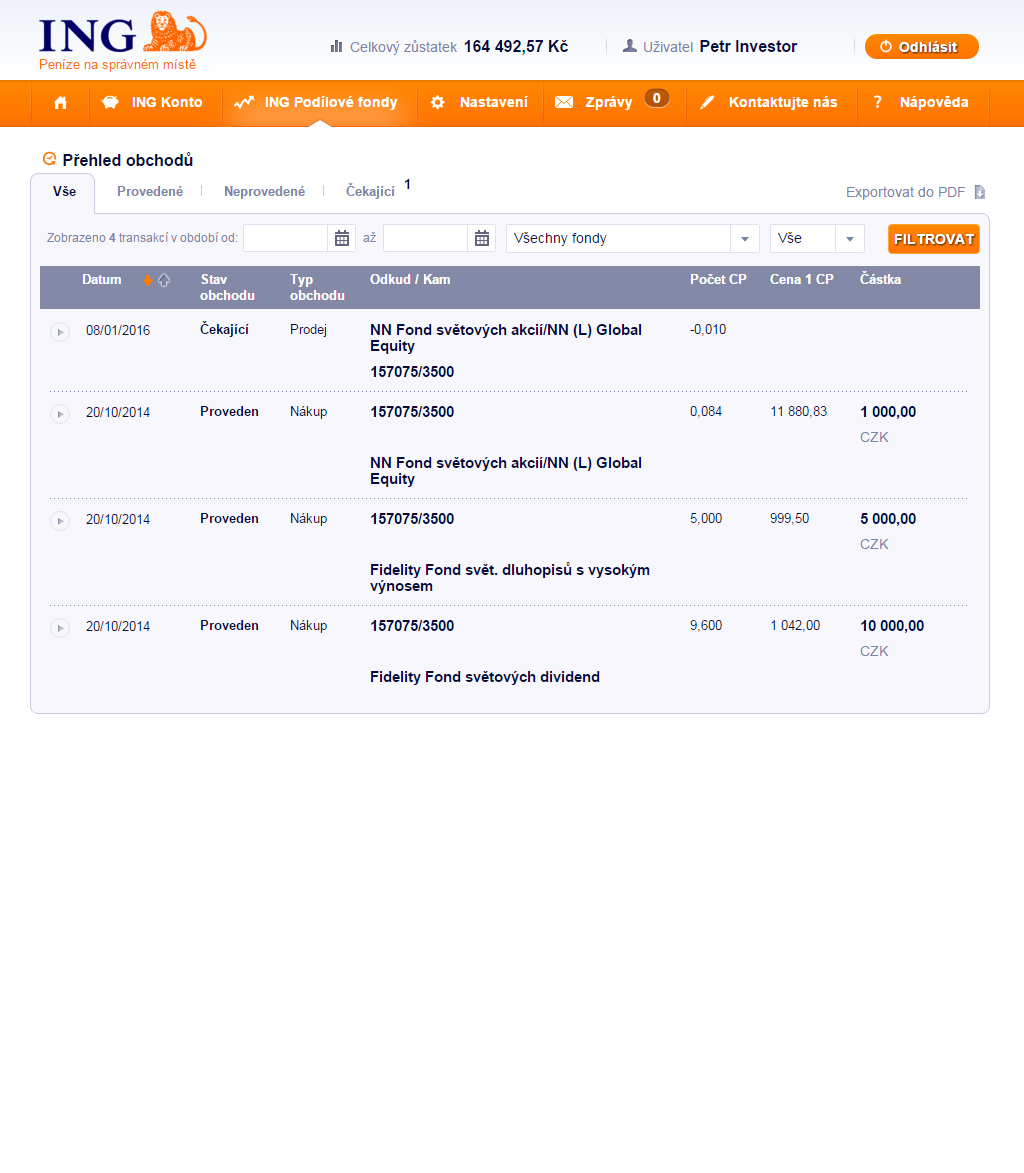Expand the Fidelity Fond světových dividend row
This screenshot has height=1173, width=1024.
60,627
